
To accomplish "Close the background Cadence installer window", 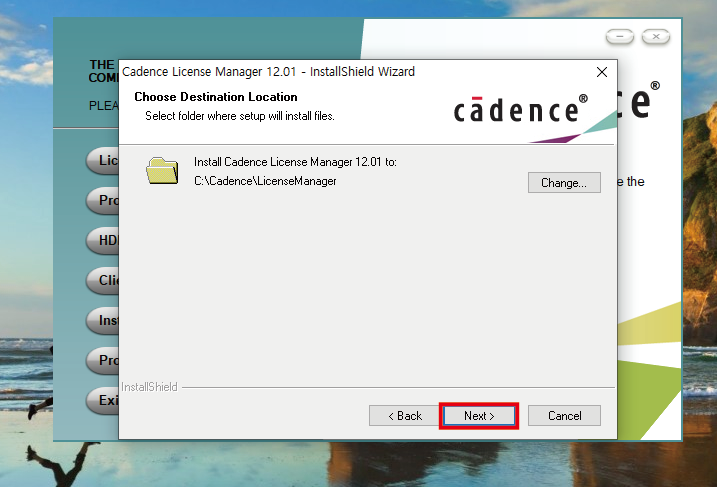I will 656,37.
